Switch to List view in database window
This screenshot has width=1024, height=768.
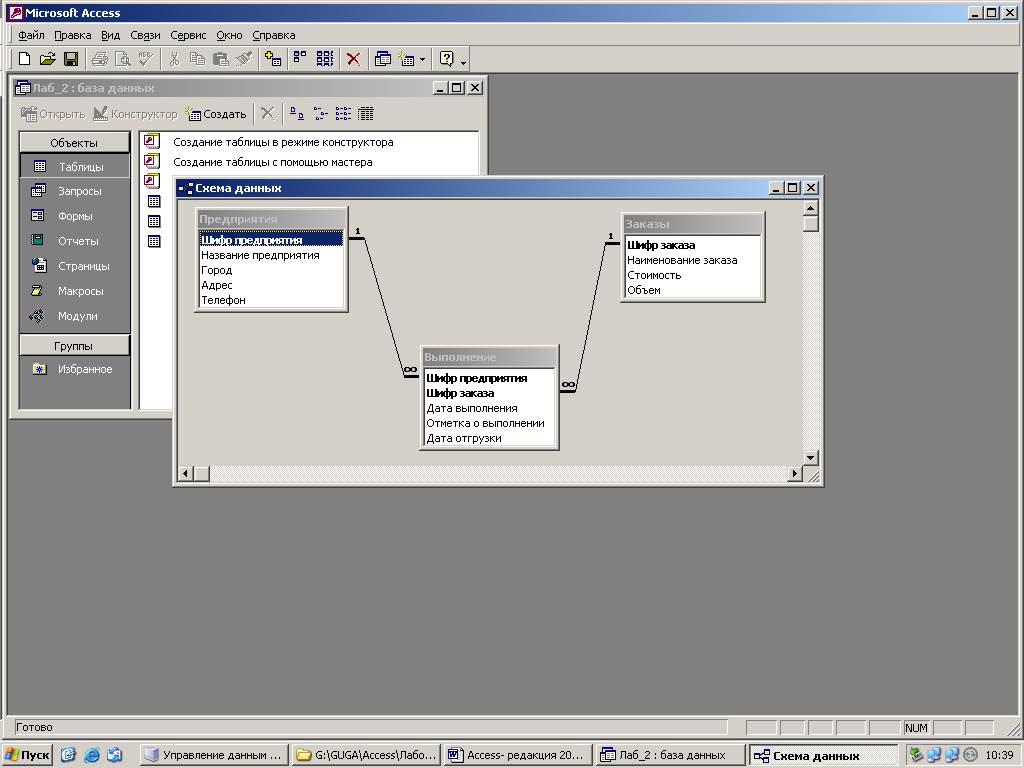(x=343, y=114)
